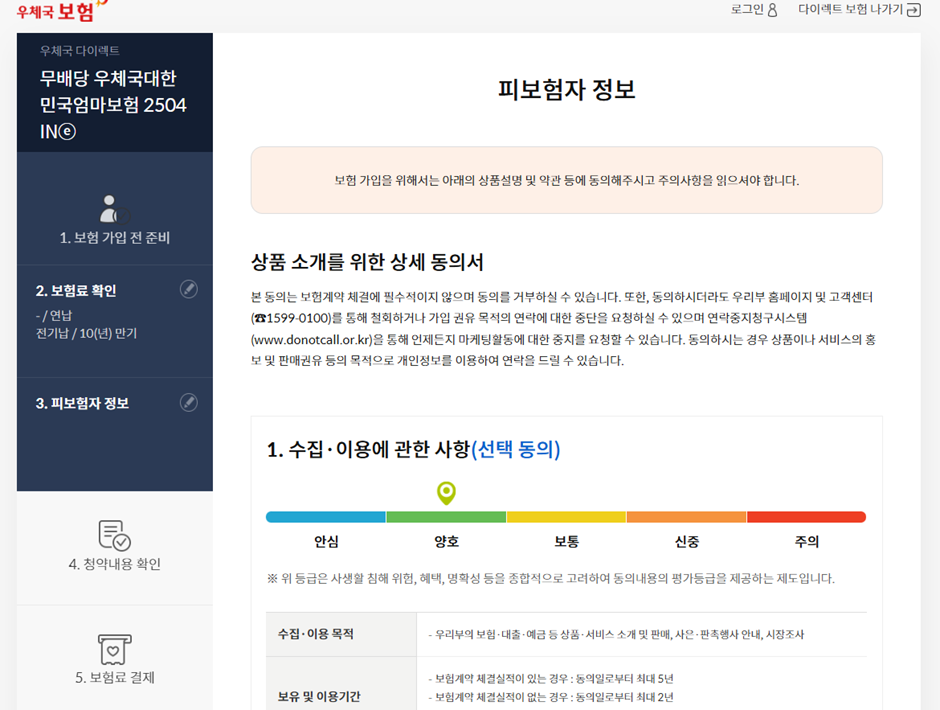Viewport: 940px width, 710px height.
Task: Click blue 안심 segment of rating bar
Action: [326, 517]
